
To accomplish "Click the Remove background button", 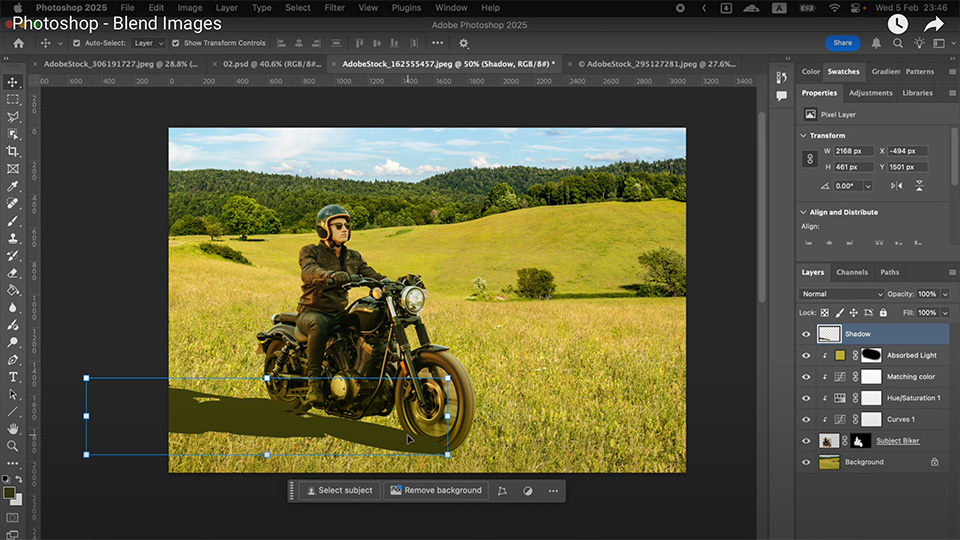I will tap(435, 490).
